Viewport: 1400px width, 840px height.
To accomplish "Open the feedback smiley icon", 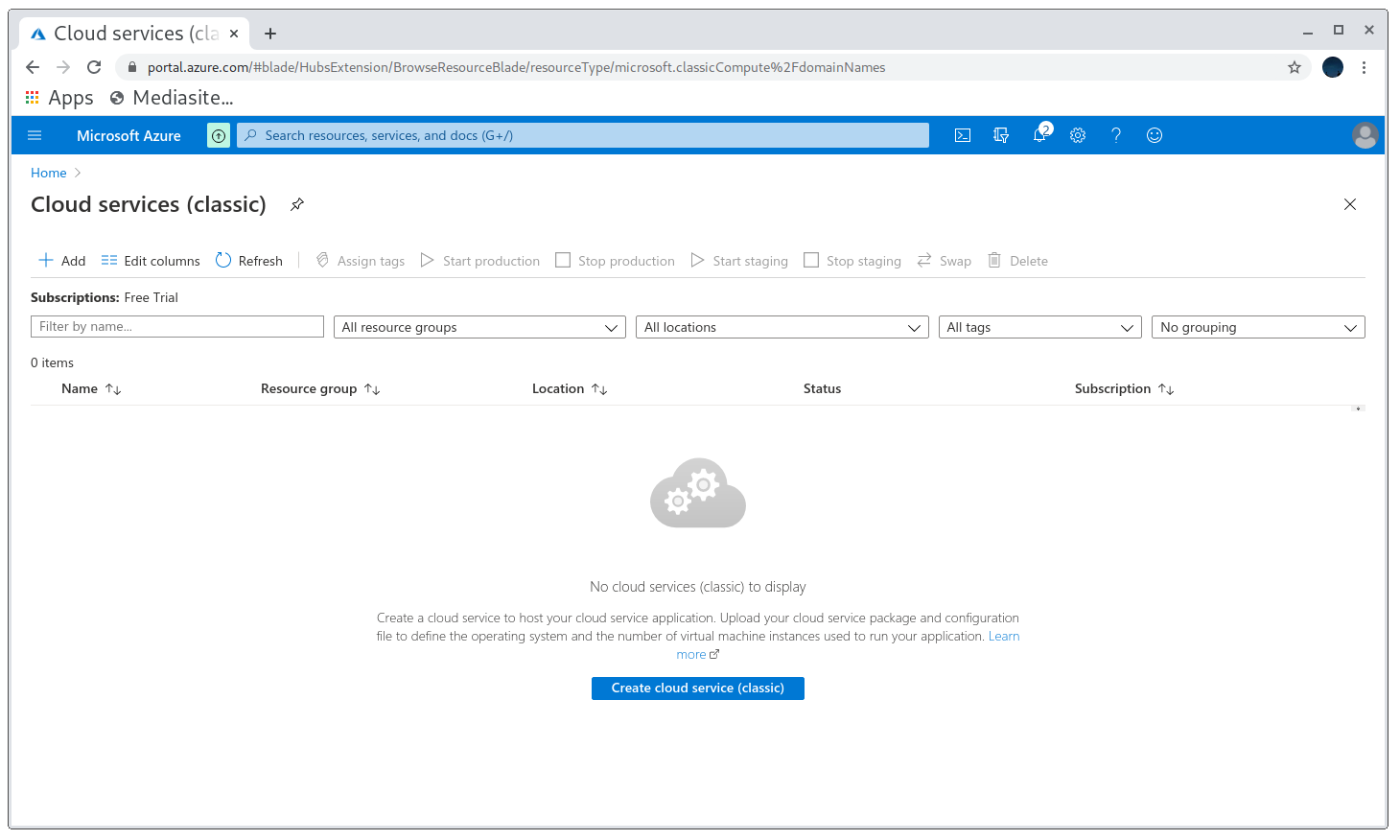I will pyautogui.click(x=1155, y=135).
